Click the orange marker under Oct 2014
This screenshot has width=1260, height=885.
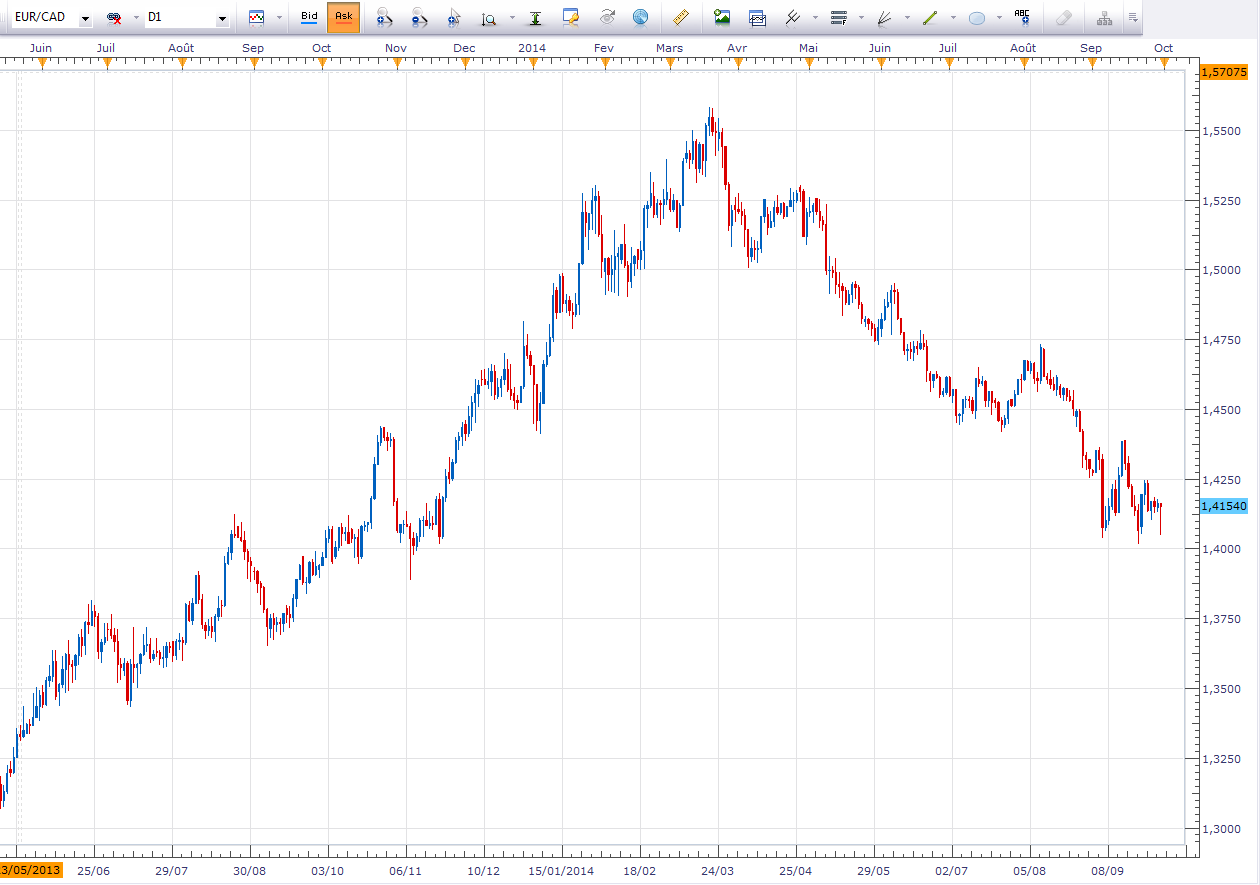(x=1164, y=63)
